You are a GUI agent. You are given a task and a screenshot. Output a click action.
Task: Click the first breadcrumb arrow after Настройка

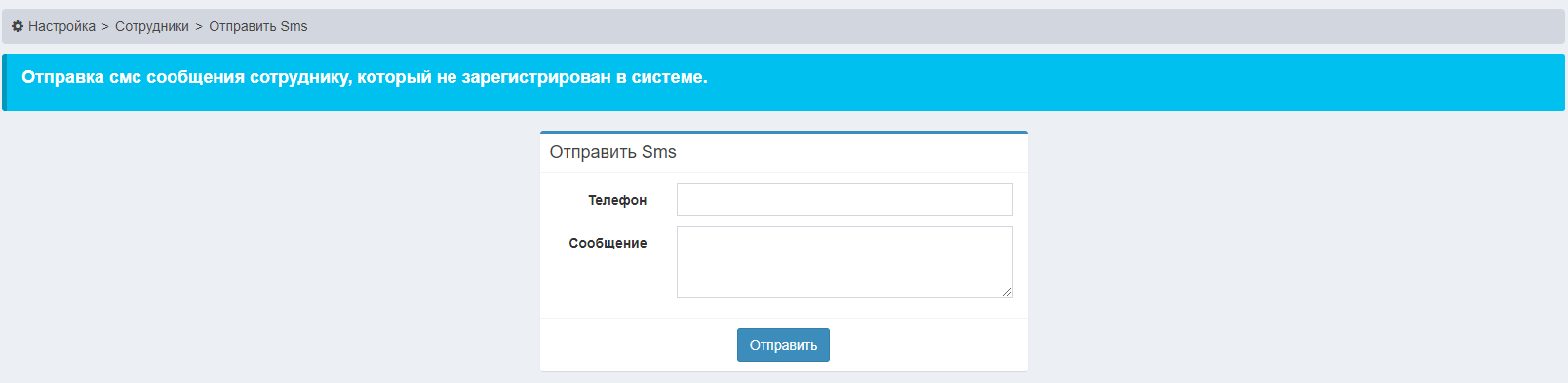coord(105,26)
